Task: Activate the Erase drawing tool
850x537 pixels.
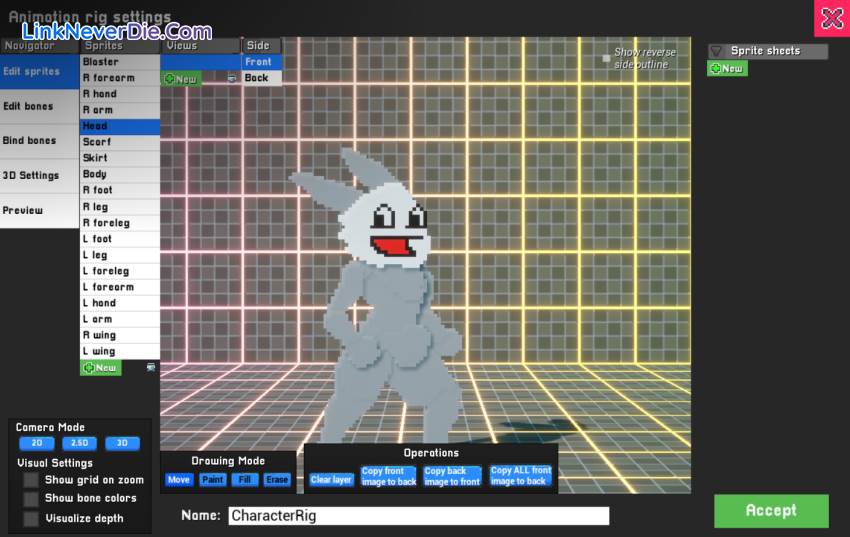Action: 277,480
